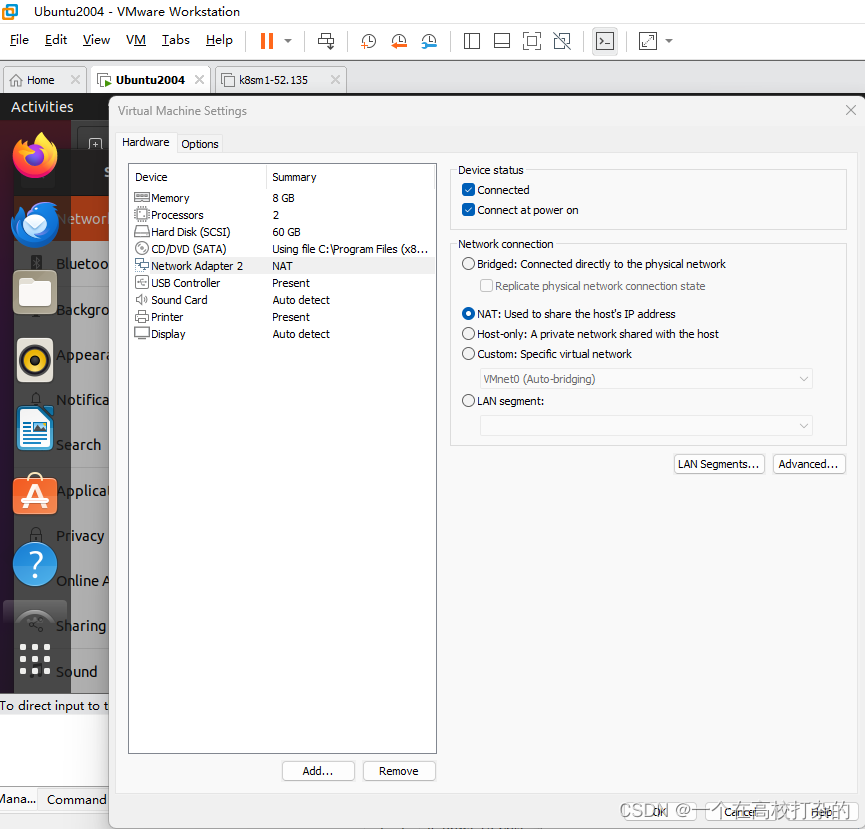The width and height of the screenshot is (865, 829).
Task: Expand the stretch display dropdown arrow
Action: point(669,41)
